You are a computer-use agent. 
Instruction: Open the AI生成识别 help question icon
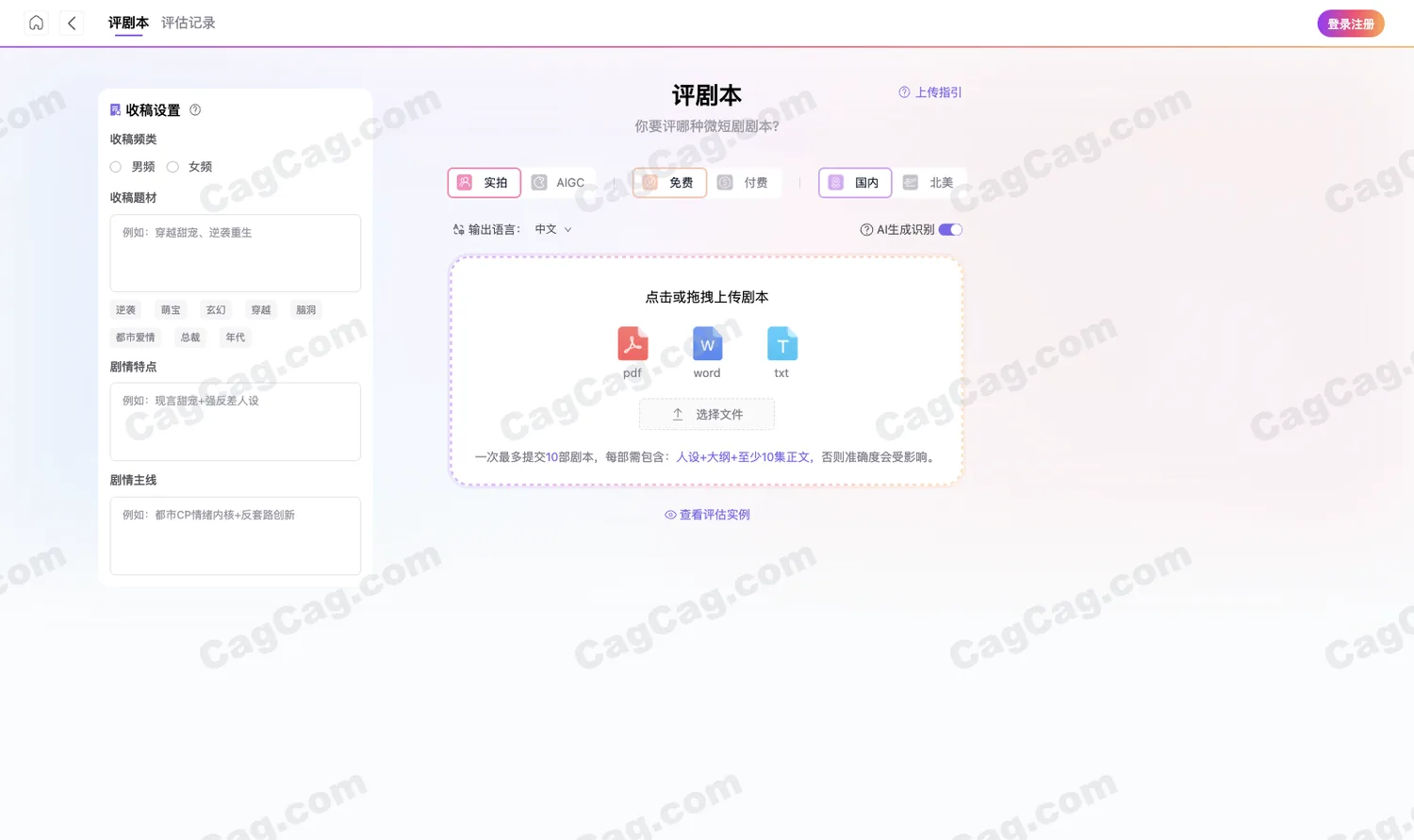click(x=866, y=230)
